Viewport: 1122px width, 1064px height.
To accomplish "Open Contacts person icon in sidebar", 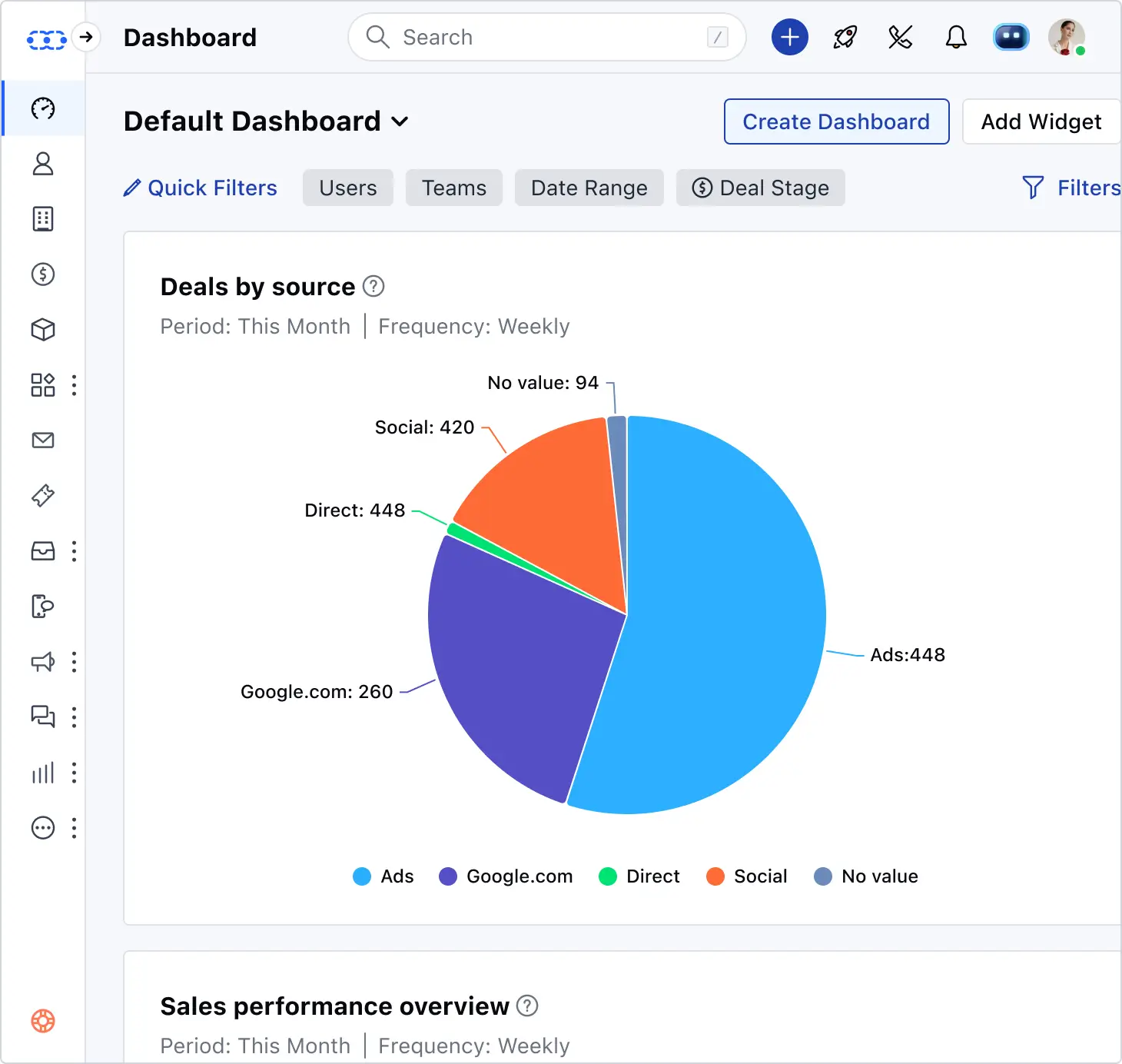I will click(43, 164).
